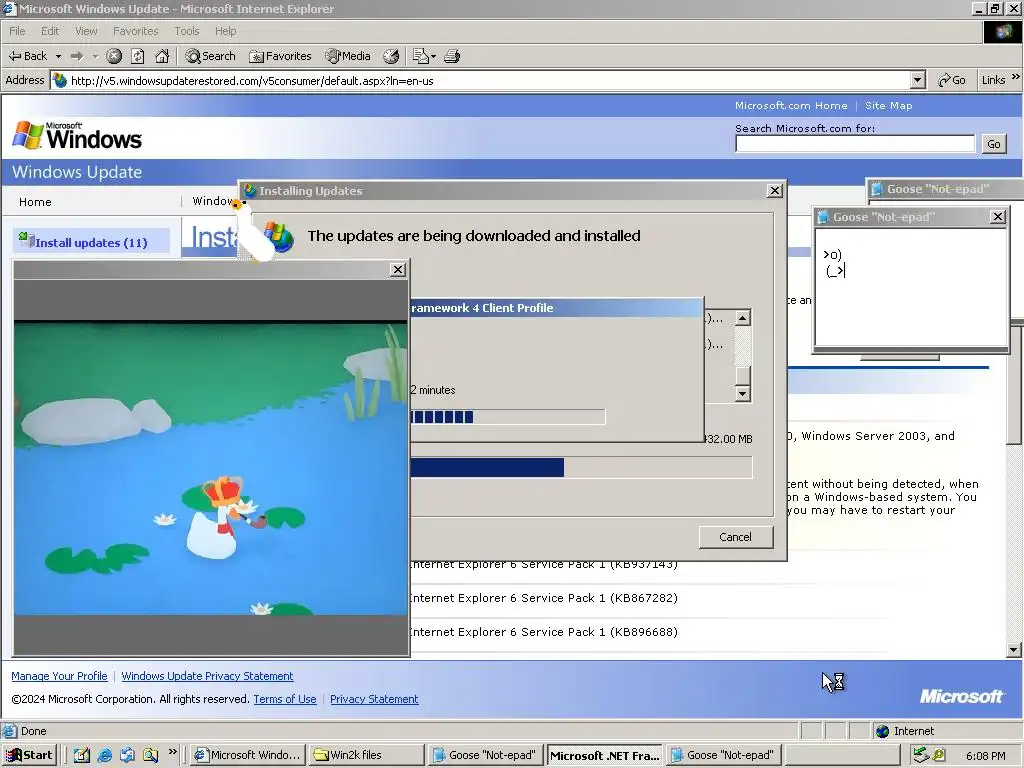Open the Site Map link
This screenshot has width=1024, height=768.
pos(888,105)
